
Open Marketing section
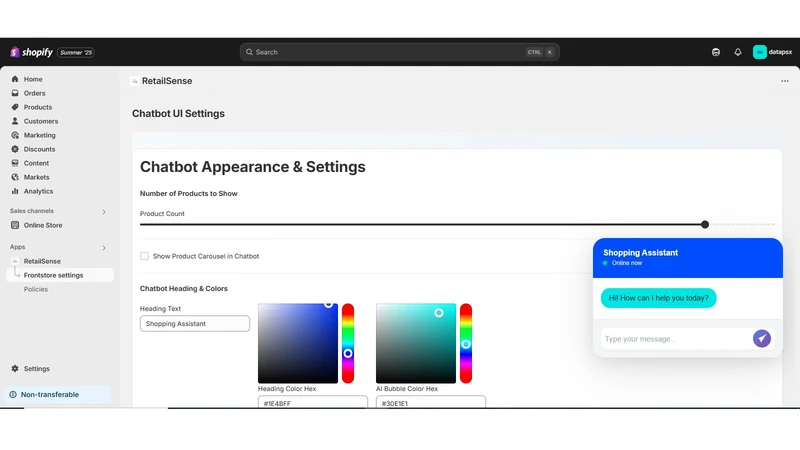[x=39, y=135]
